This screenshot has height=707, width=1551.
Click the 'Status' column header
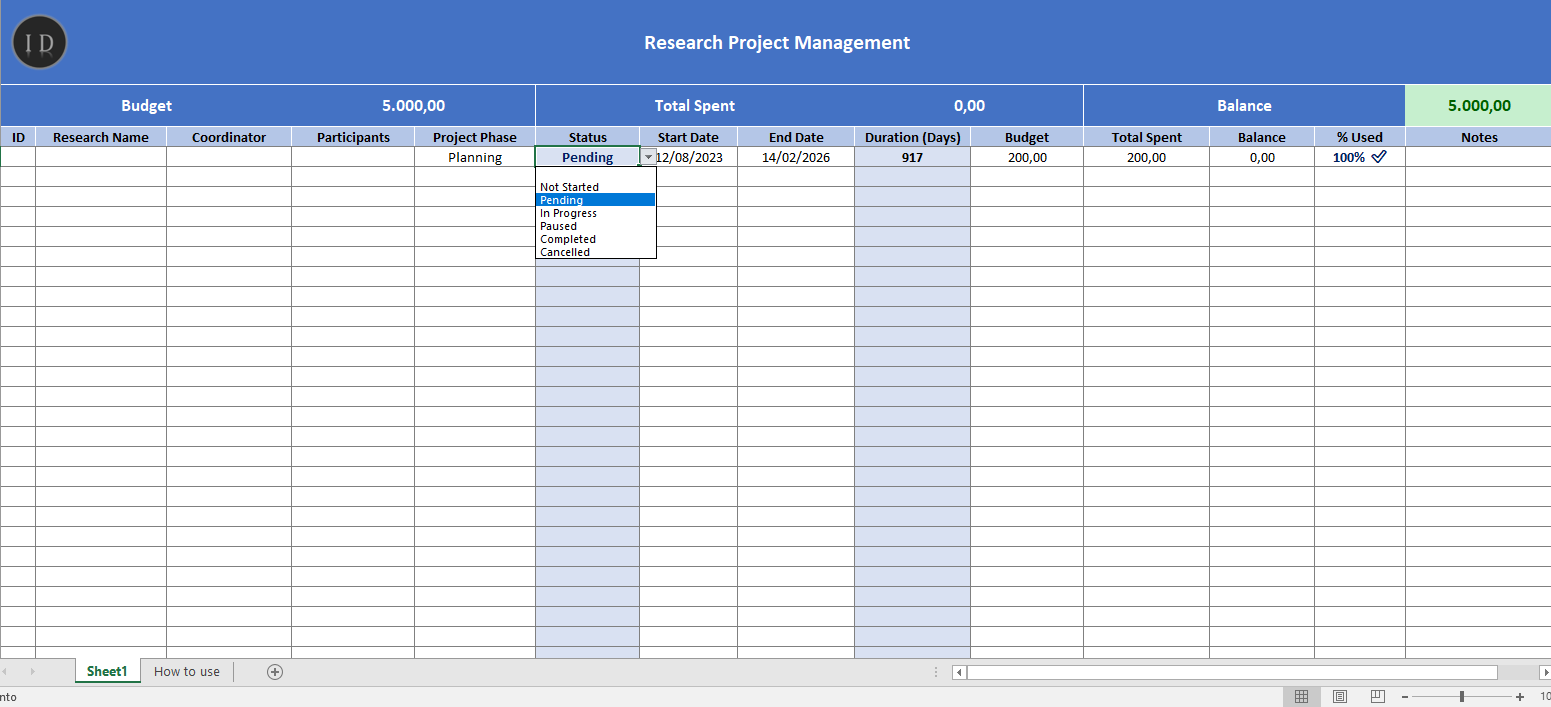pos(587,137)
